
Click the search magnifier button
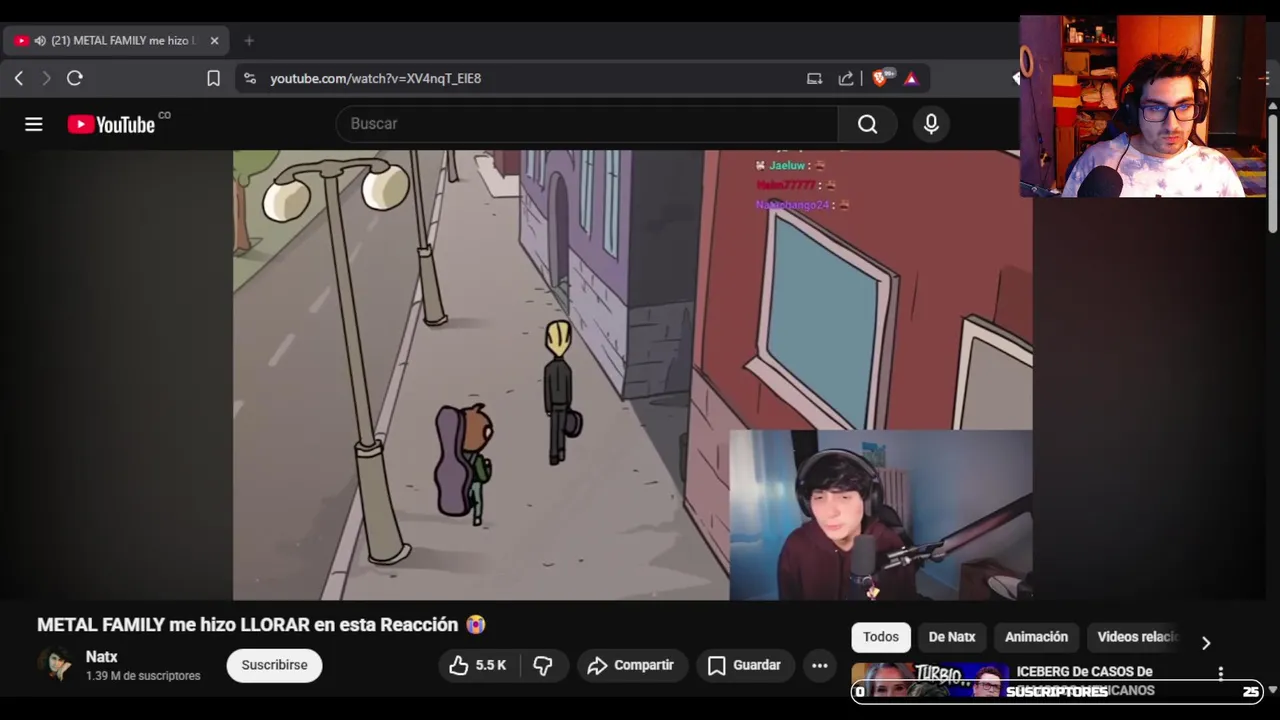point(867,124)
